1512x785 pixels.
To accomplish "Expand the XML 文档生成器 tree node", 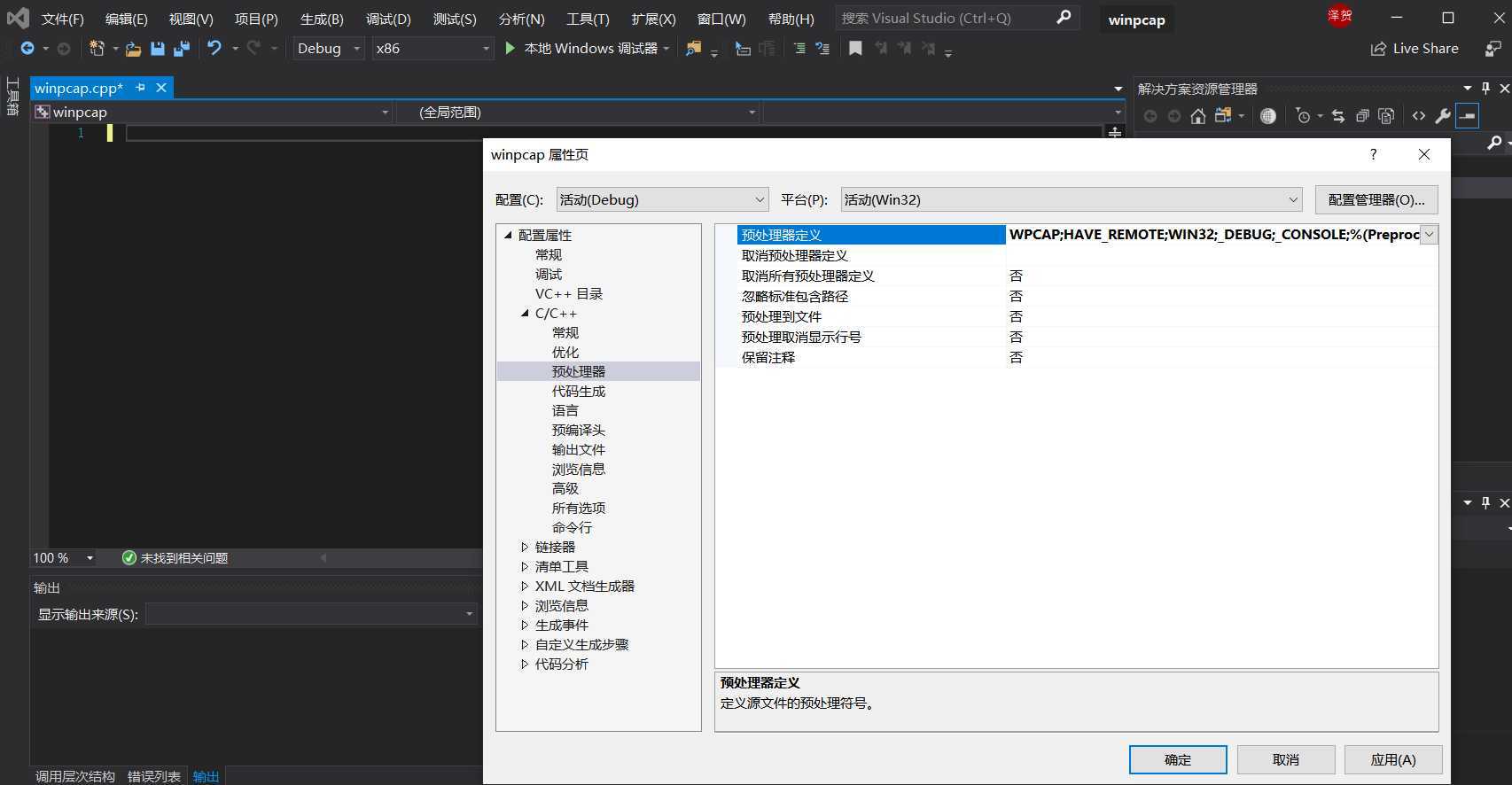I will [525, 587].
